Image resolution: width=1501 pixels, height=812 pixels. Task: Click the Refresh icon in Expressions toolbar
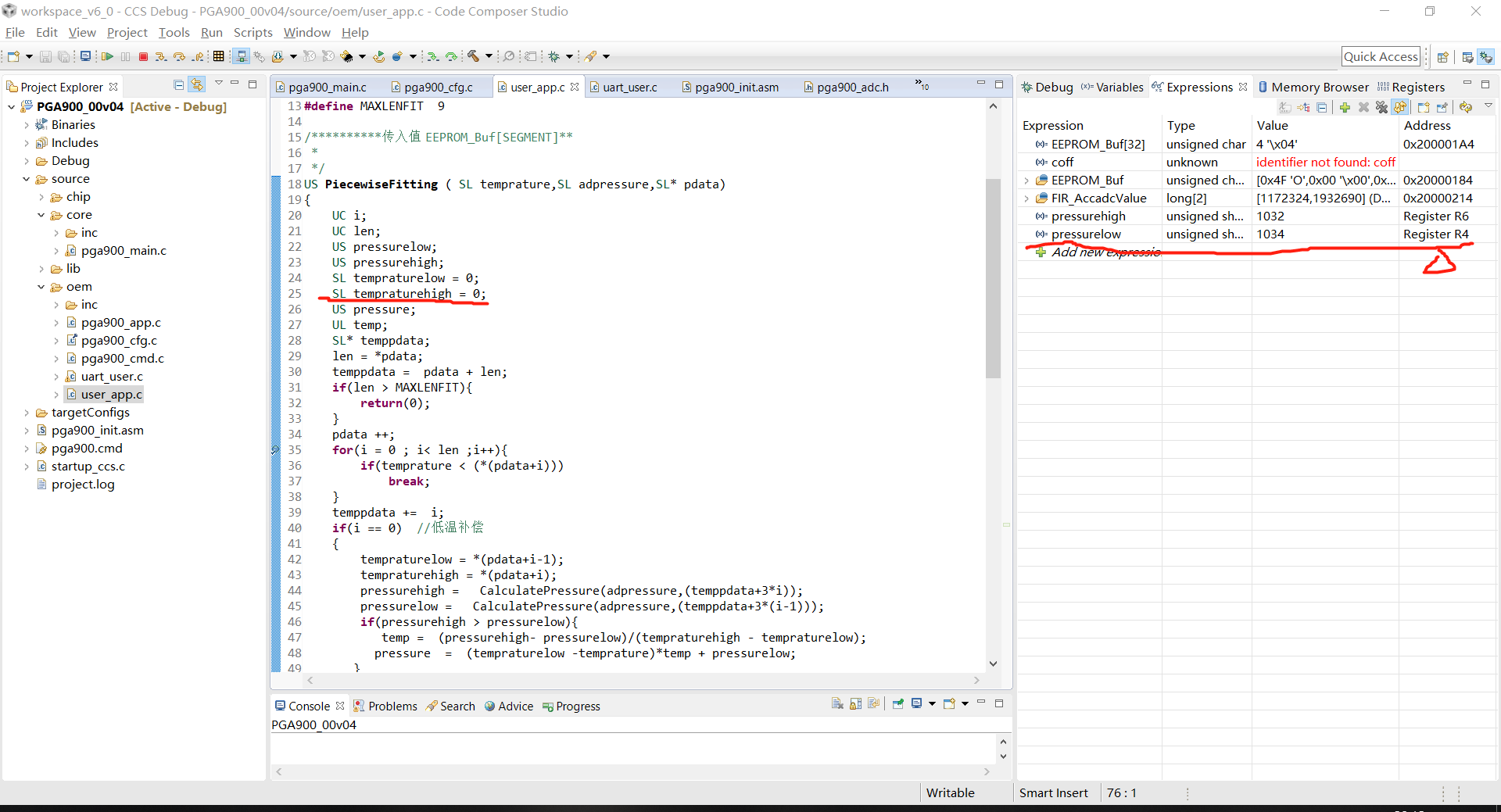(x=1466, y=107)
